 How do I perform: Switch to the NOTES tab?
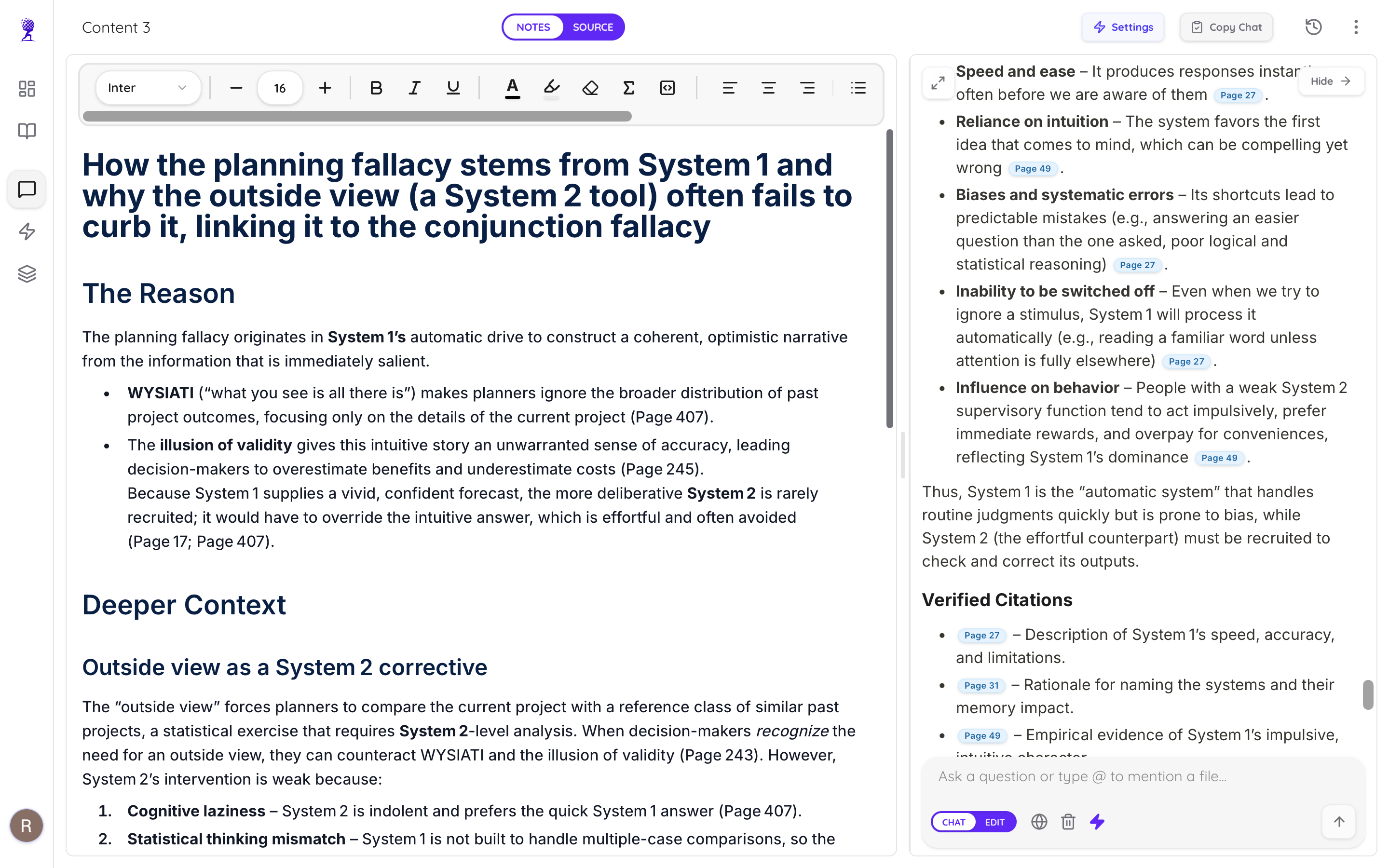pyautogui.click(x=533, y=27)
